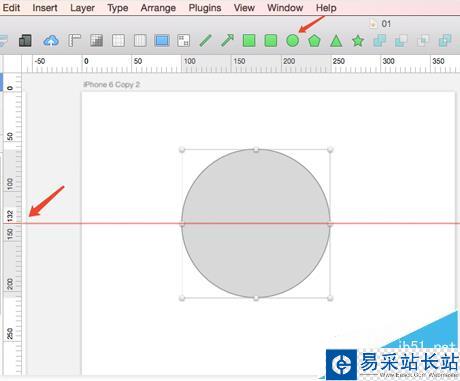Select the Line tool
This screenshot has height=381, width=460.
(205, 41)
